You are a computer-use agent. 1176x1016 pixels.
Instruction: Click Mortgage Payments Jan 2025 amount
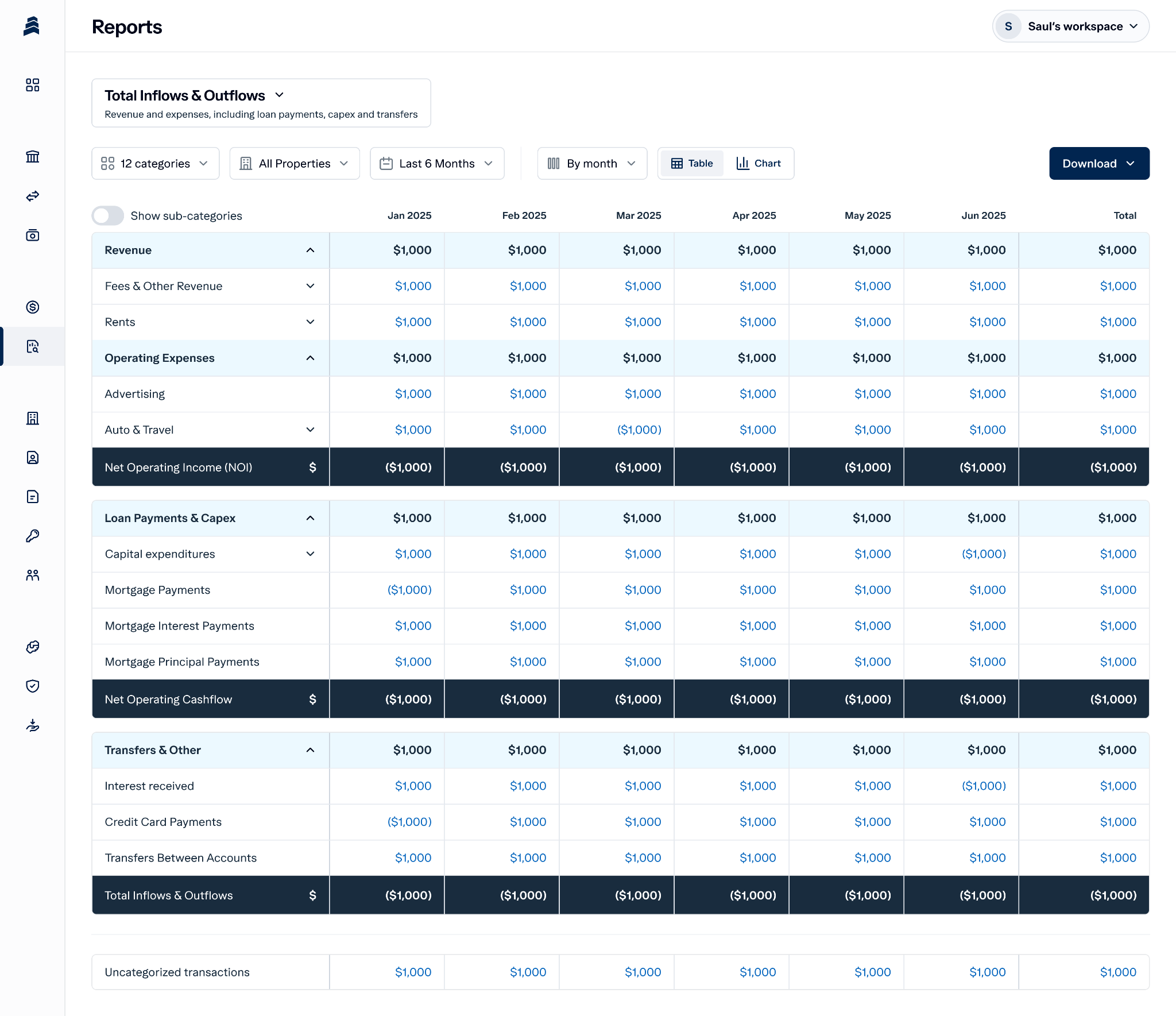tap(409, 590)
